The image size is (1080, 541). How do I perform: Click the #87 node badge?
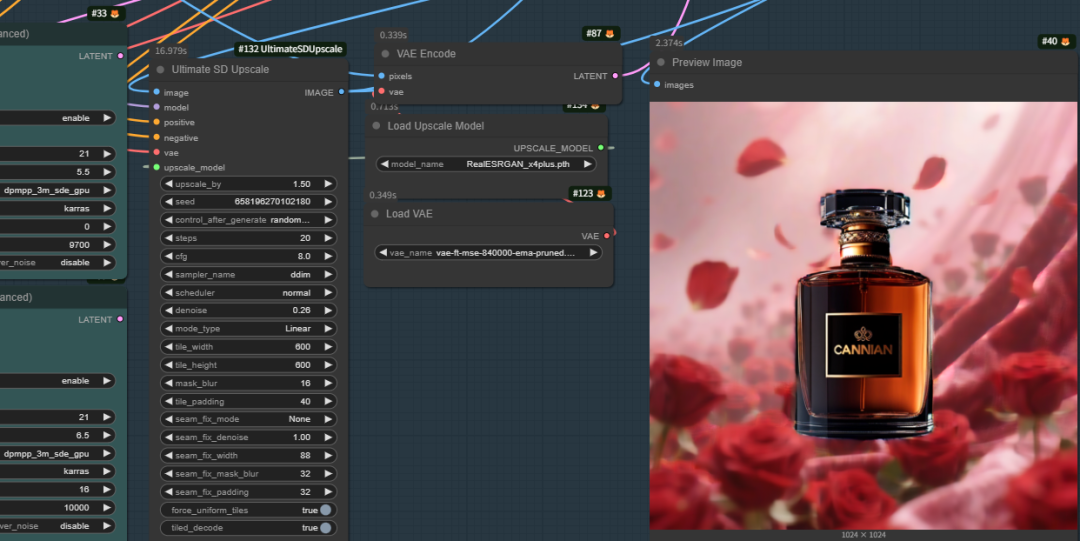pyautogui.click(x=599, y=33)
